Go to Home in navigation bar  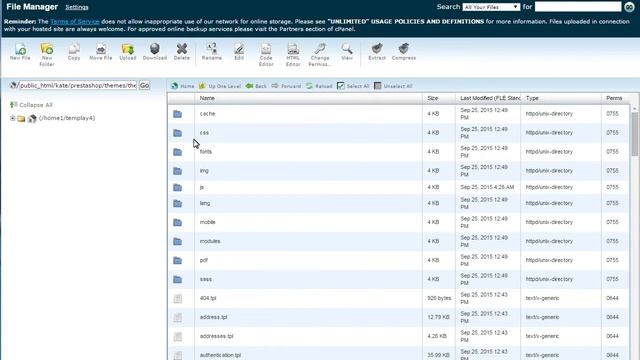point(182,86)
